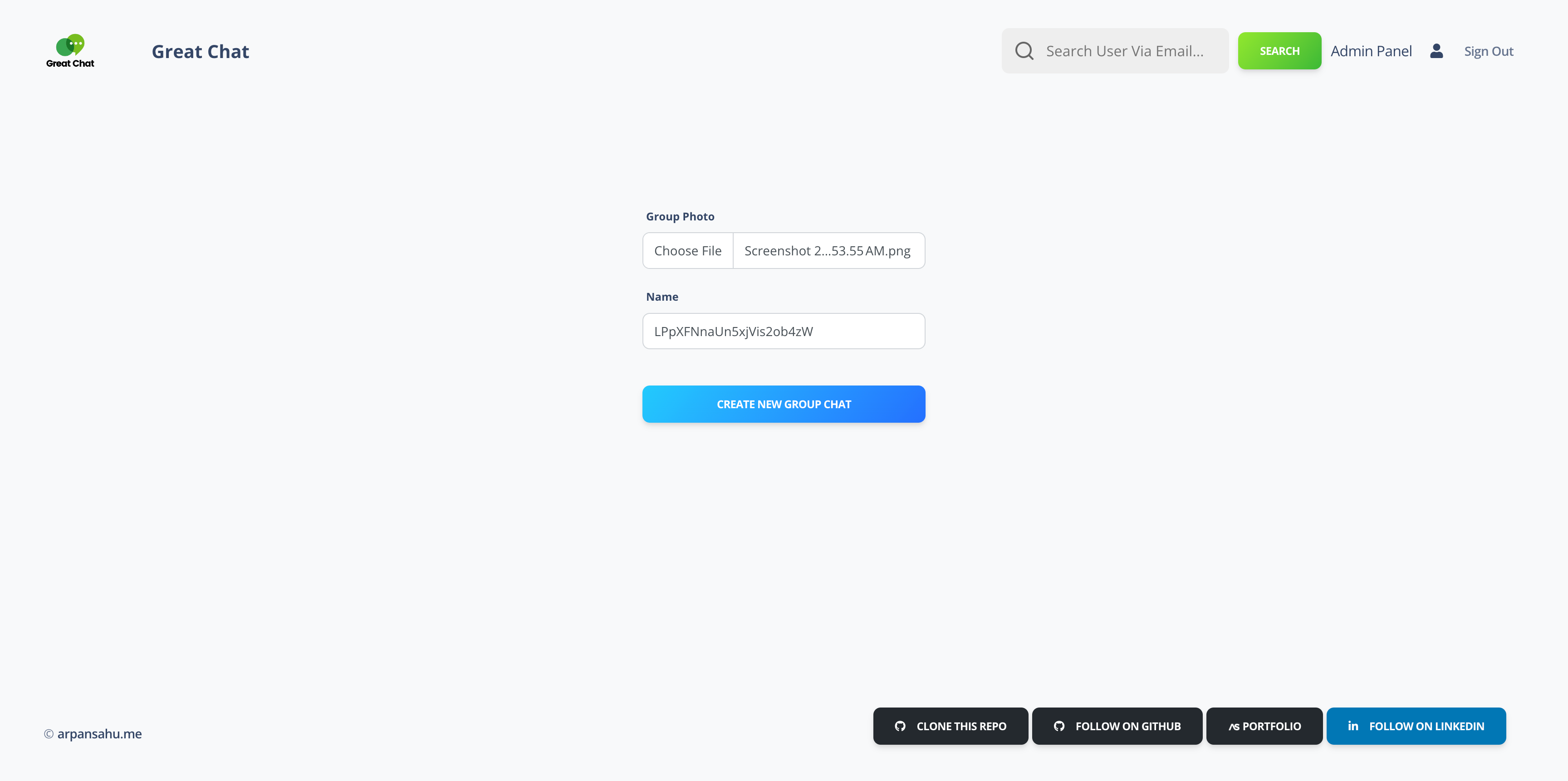Open the user profile icon
1568x781 pixels.
tap(1436, 51)
